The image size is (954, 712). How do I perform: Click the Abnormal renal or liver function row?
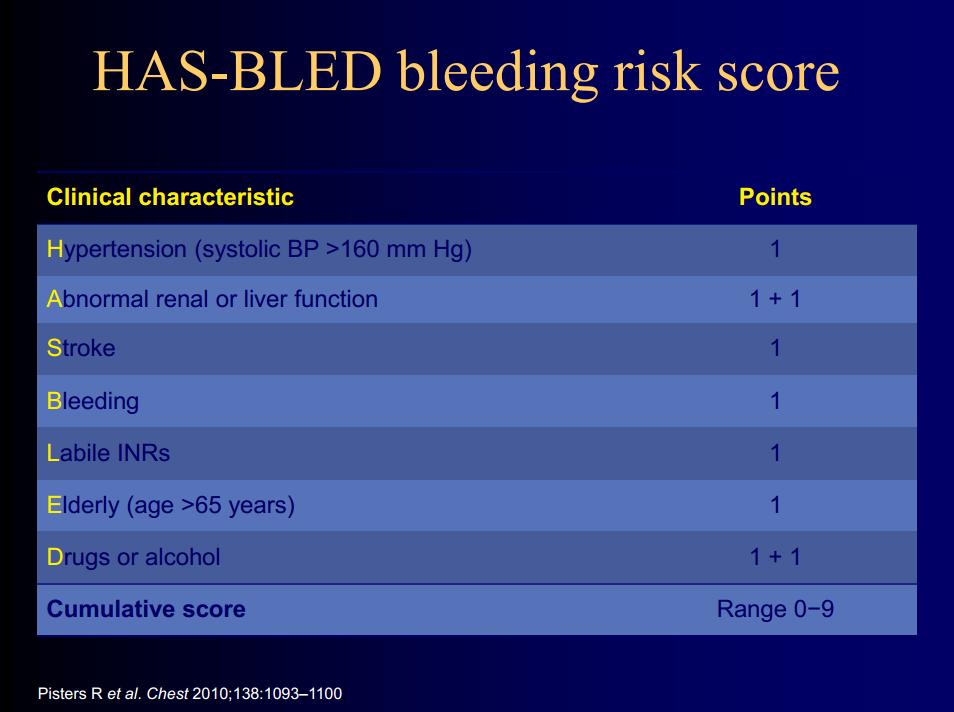(x=477, y=299)
